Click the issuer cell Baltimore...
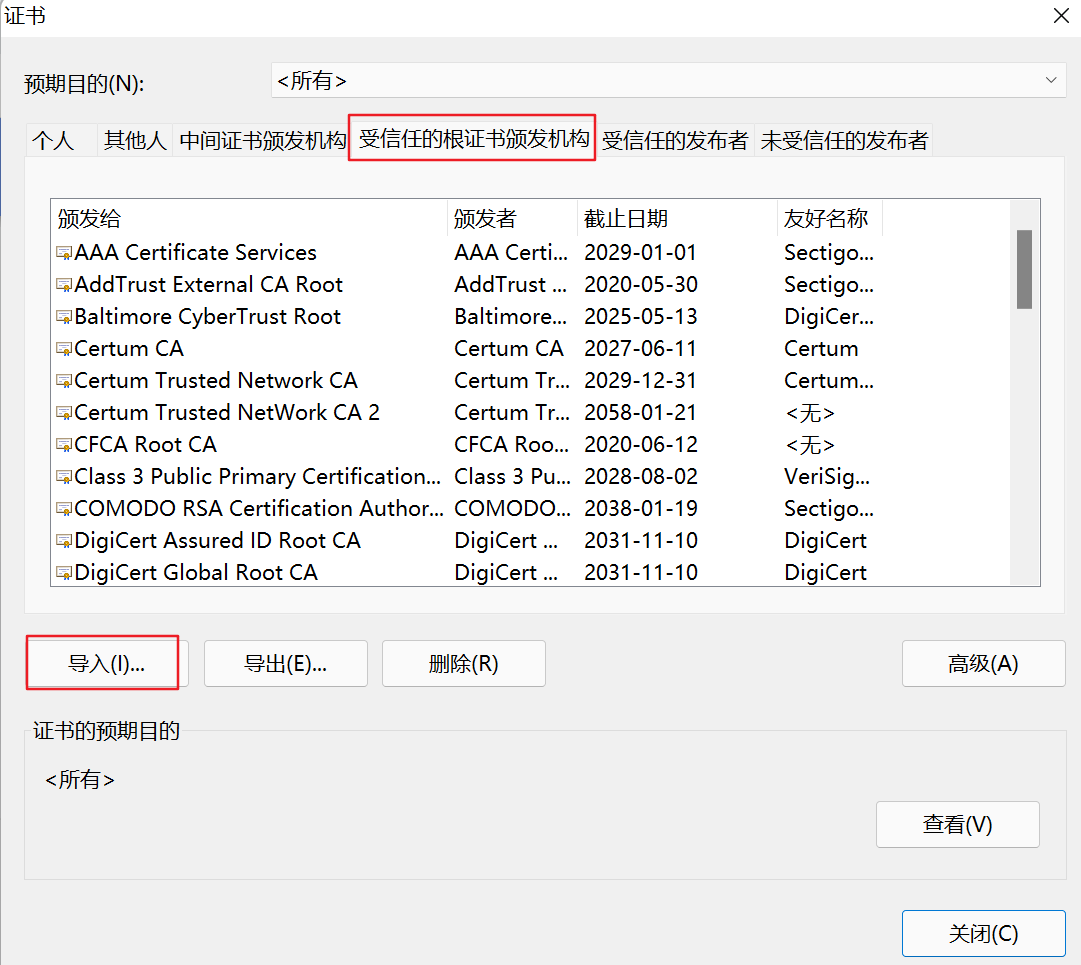The image size is (1081, 965). 511,317
